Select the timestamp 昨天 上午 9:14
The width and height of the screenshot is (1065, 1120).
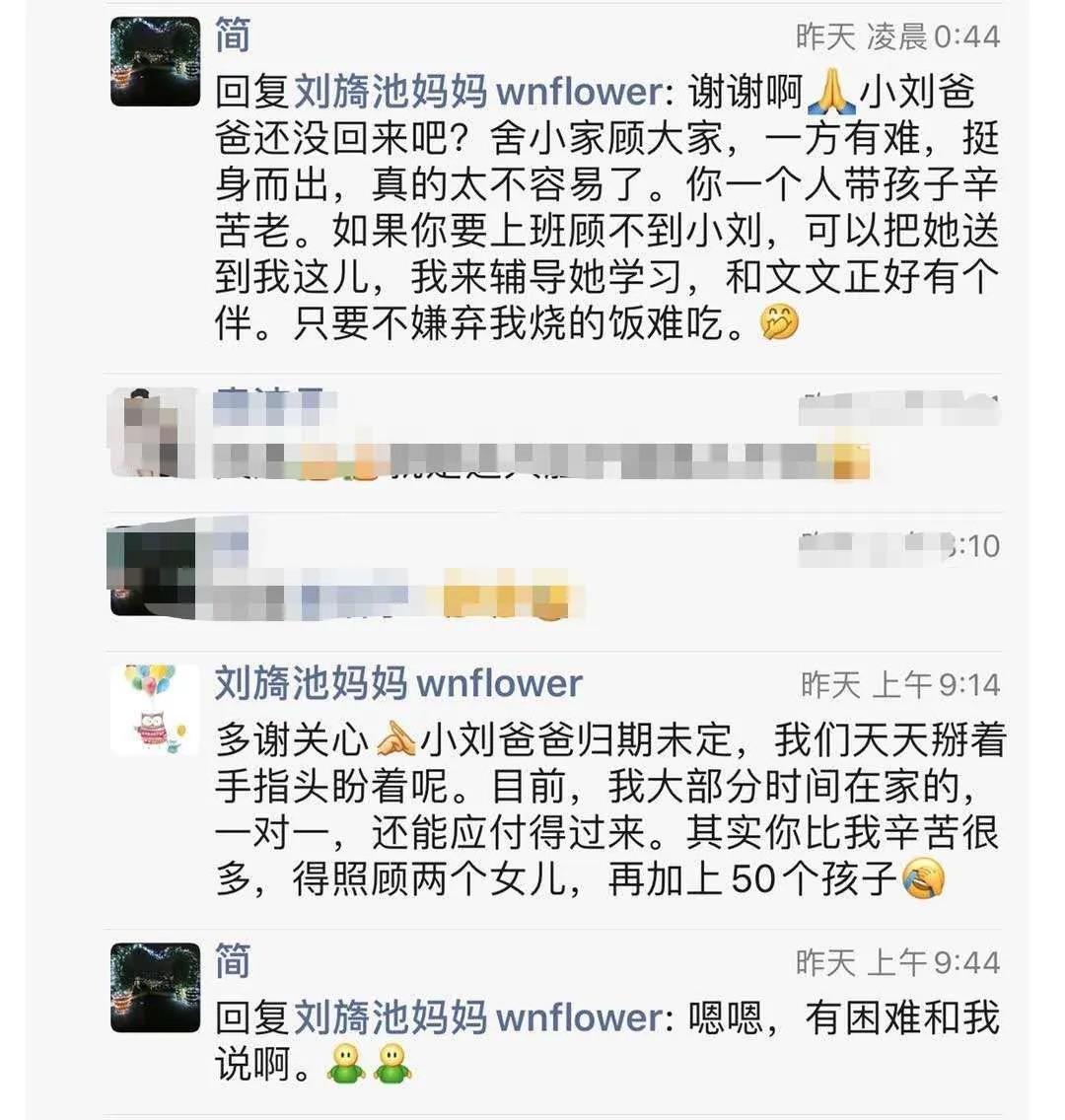coord(900,685)
